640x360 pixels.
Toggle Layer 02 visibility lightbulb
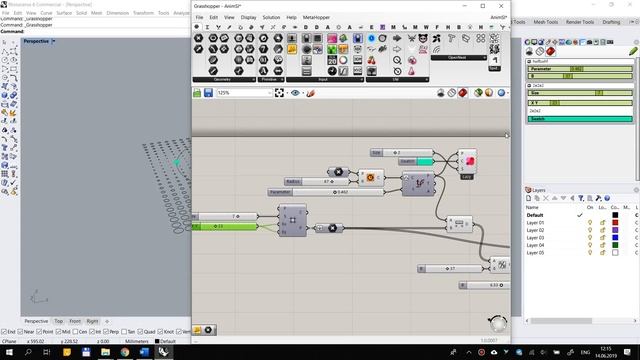click(x=590, y=230)
